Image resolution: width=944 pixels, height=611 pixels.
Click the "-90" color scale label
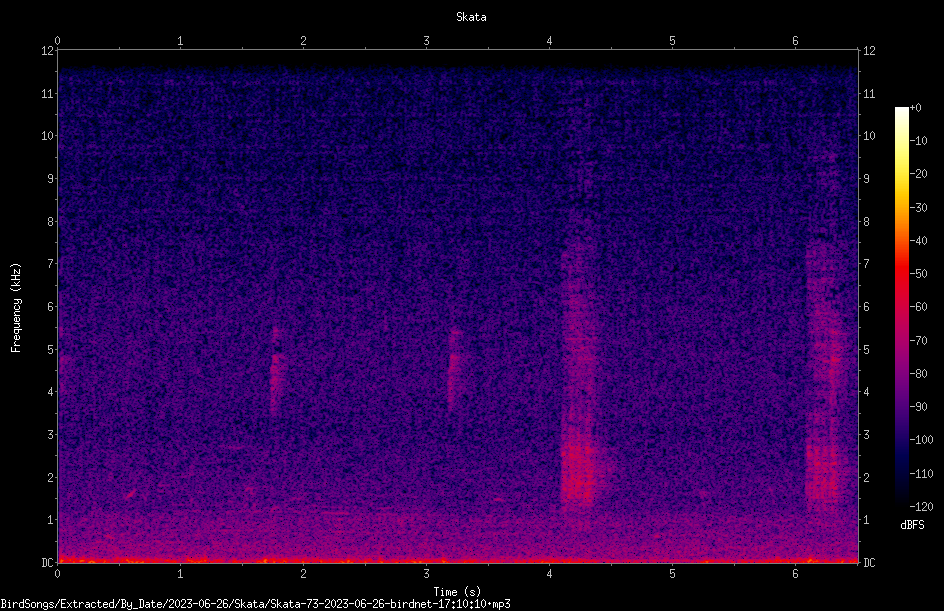point(918,407)
